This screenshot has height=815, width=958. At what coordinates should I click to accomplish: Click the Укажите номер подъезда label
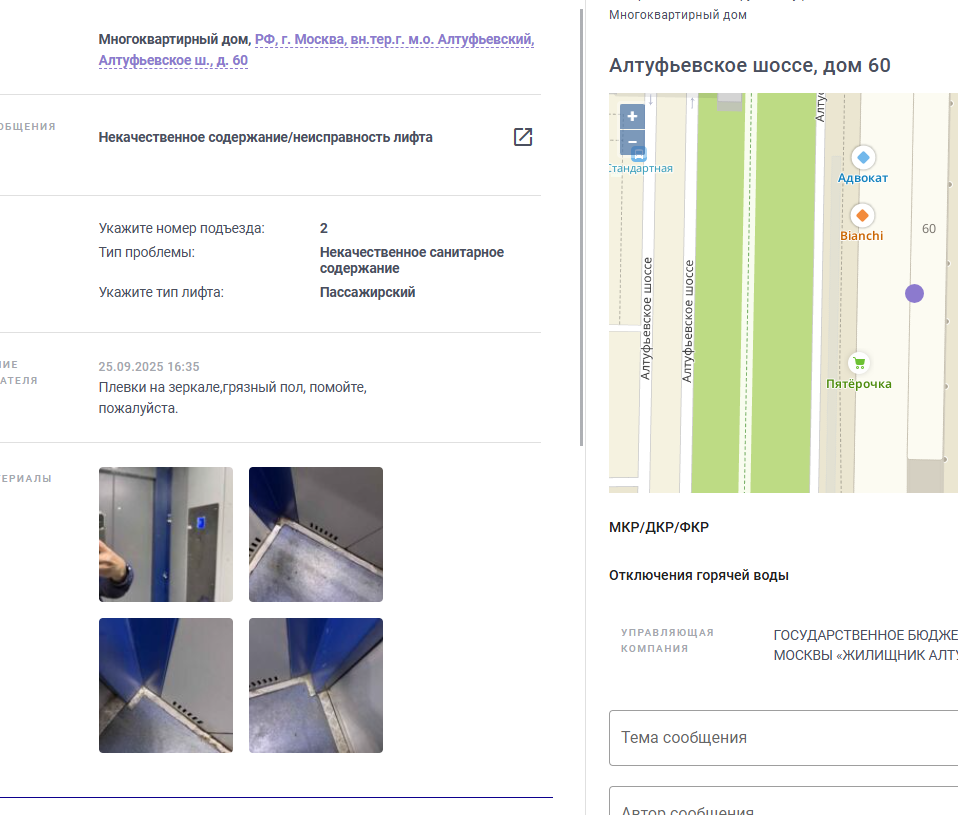(x=181, y=228)
